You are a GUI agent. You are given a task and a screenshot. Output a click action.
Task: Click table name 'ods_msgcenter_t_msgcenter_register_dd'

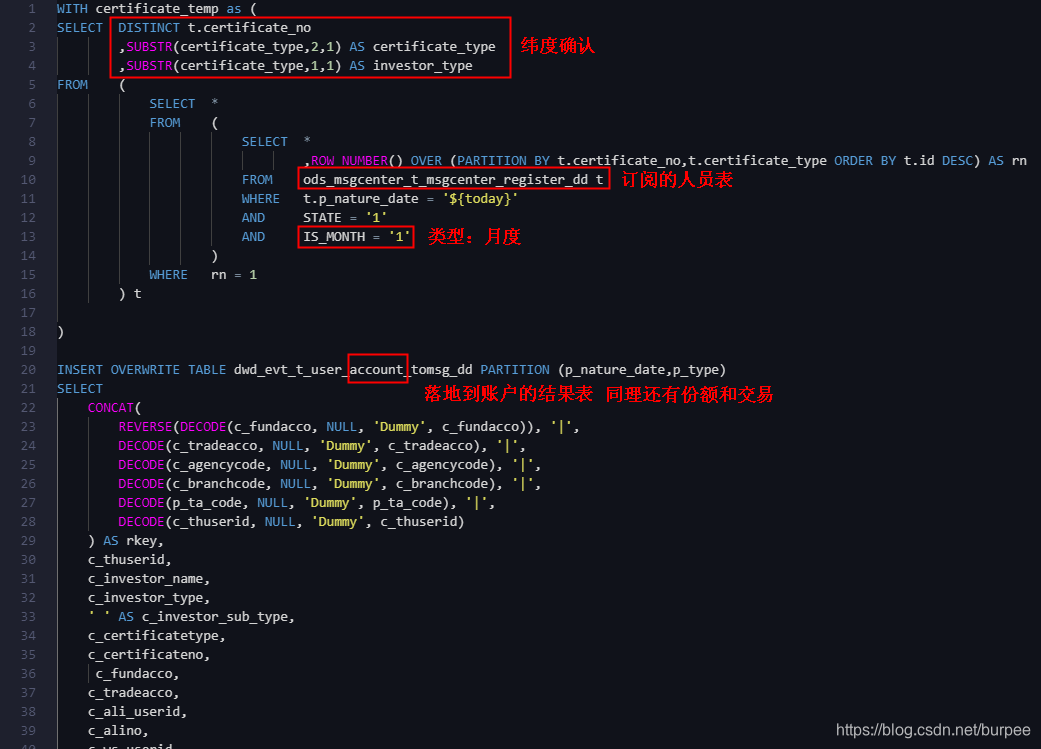tap(445, 180)
